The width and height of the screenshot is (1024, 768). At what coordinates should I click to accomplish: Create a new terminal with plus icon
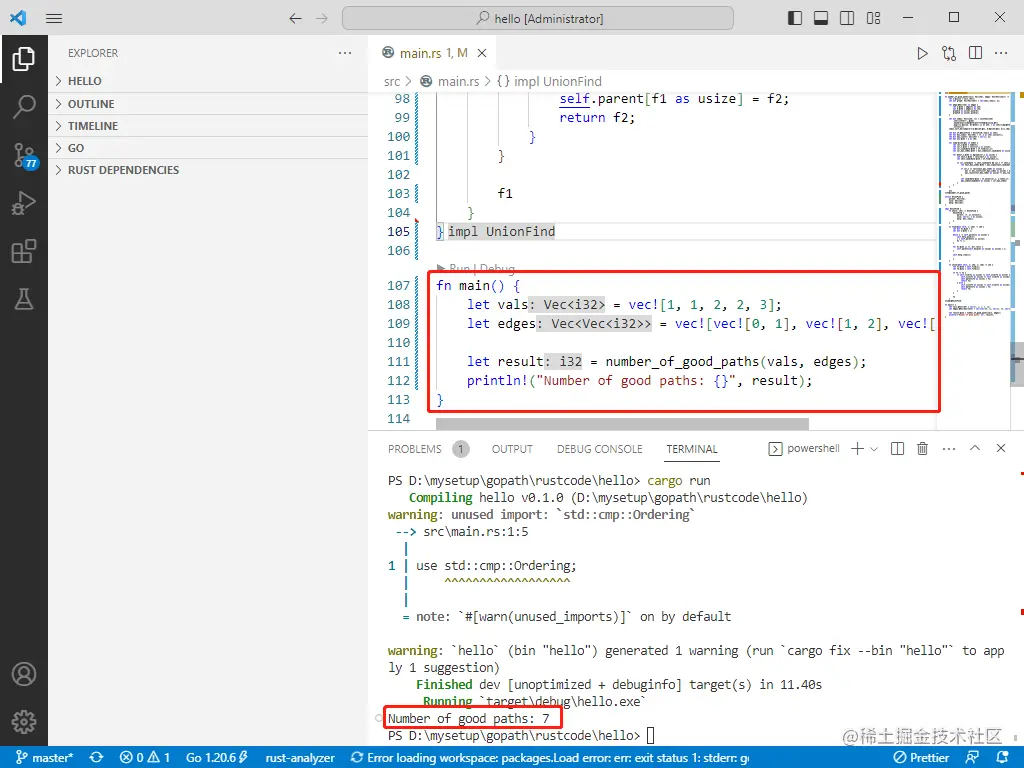[857, 449]
